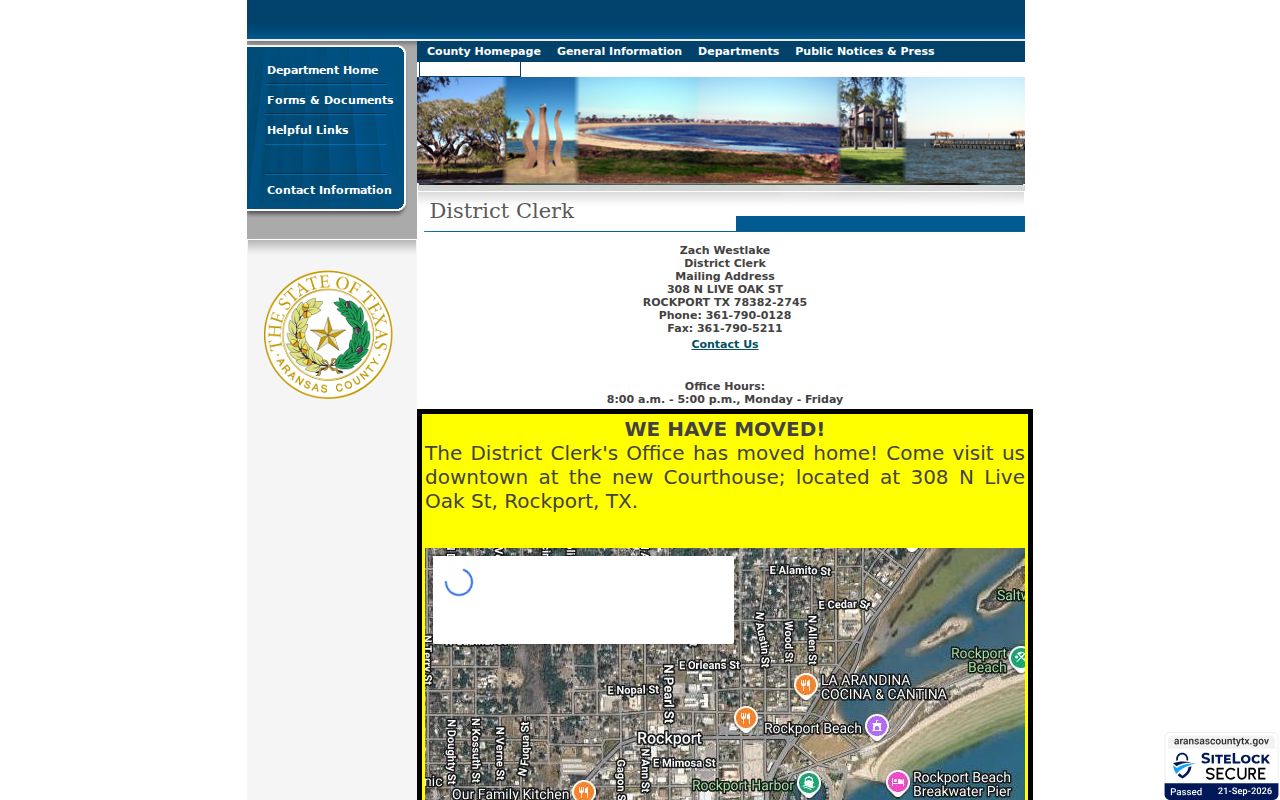Screen dimensions: 1280x800
Task: Click the Rockport Harbor green marker
Action: pos(809,783)
